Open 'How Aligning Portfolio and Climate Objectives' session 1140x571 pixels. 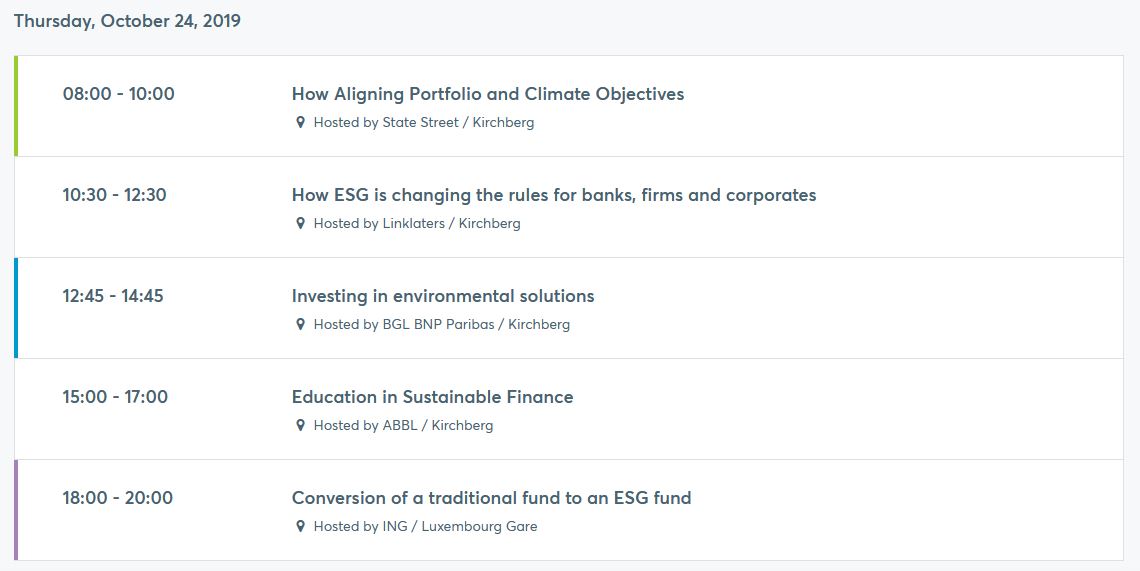point(487,94)
